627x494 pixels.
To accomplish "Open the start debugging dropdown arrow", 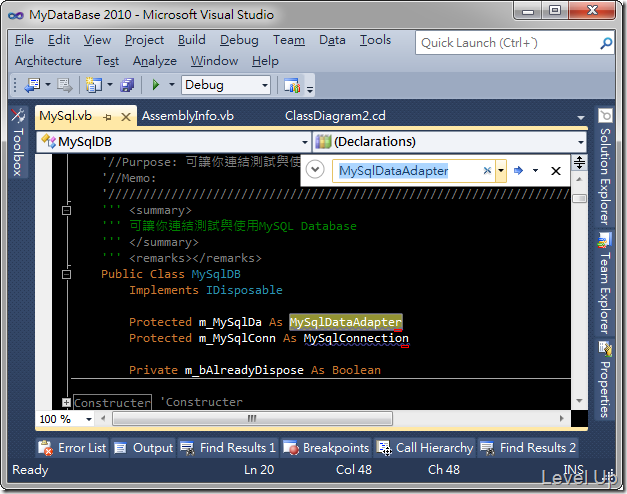I will (172, 84).
